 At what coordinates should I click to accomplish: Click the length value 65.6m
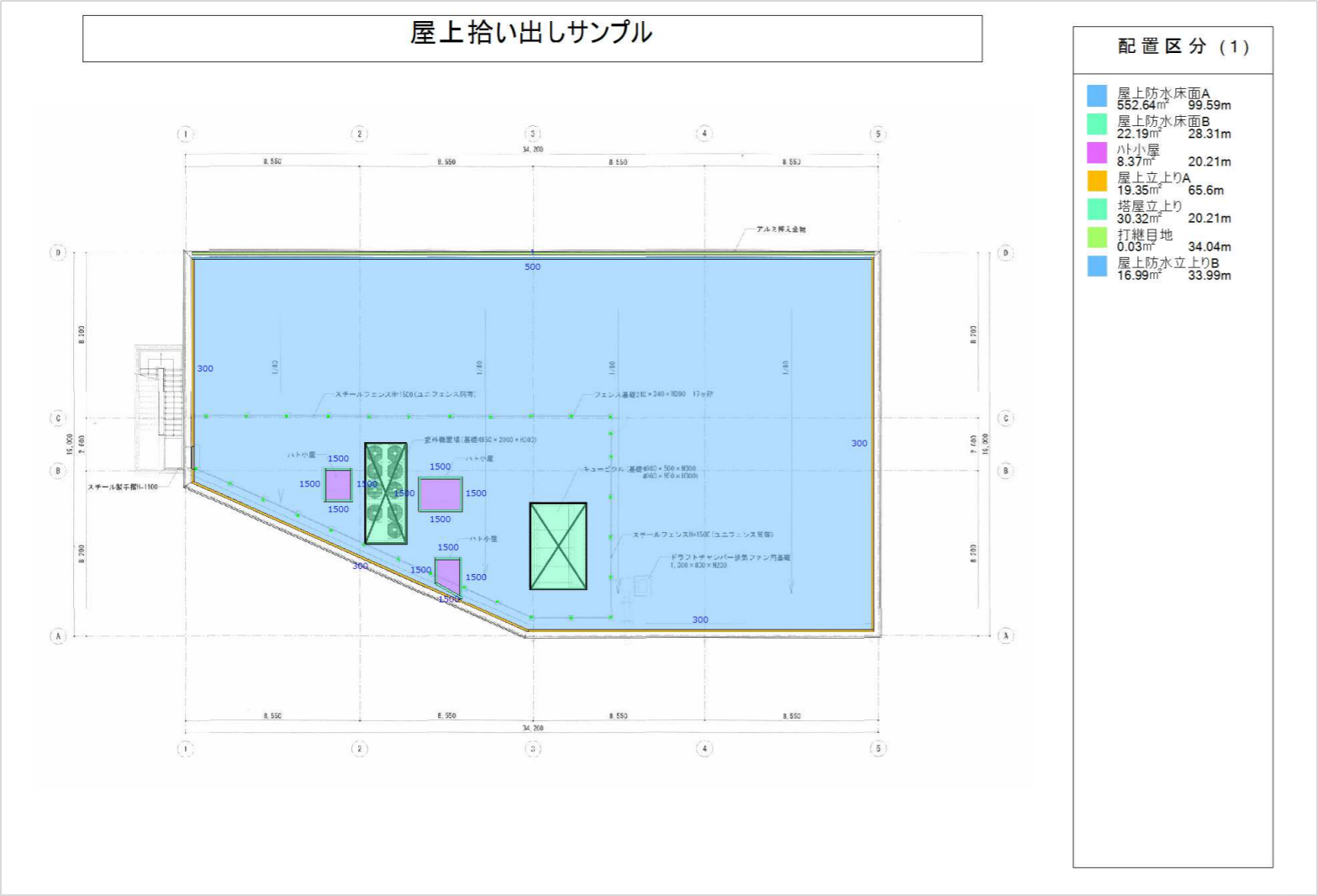point(1206,190)
